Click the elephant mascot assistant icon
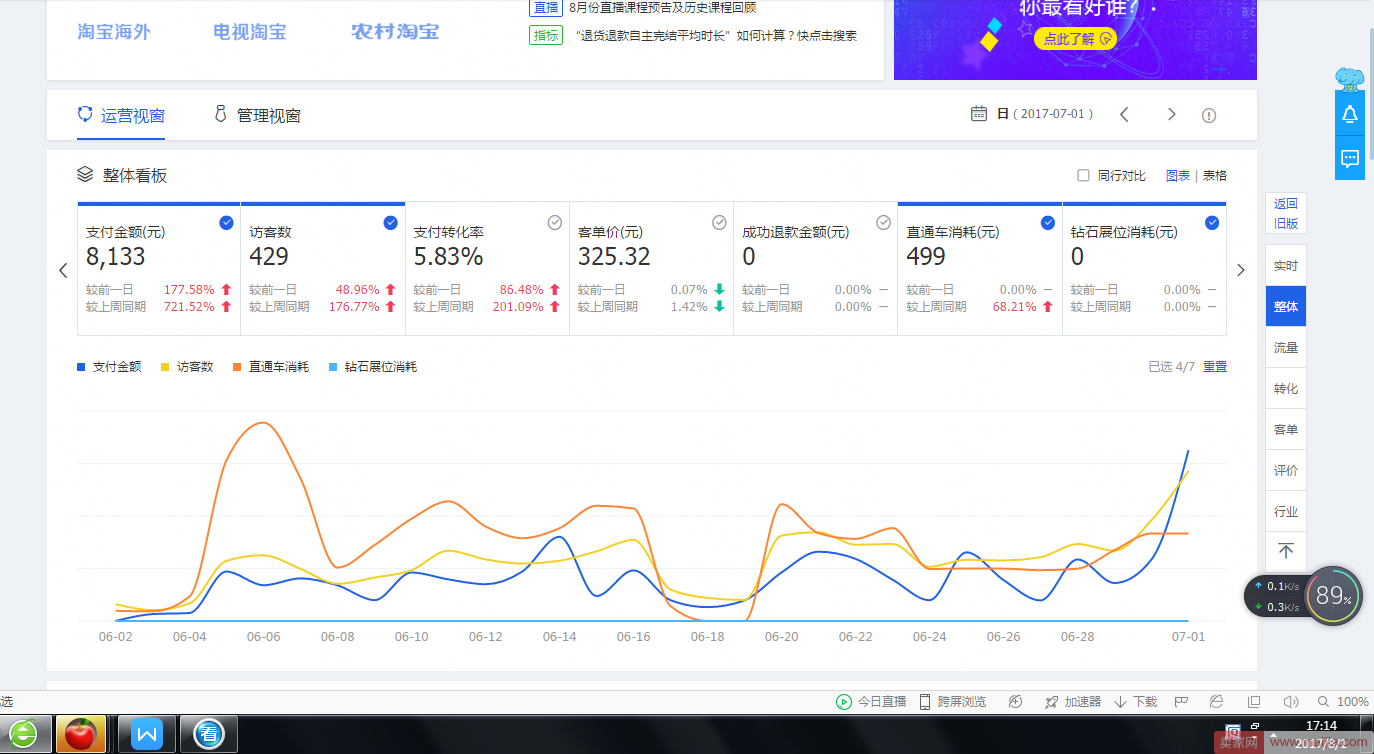 click(1350, 79)
